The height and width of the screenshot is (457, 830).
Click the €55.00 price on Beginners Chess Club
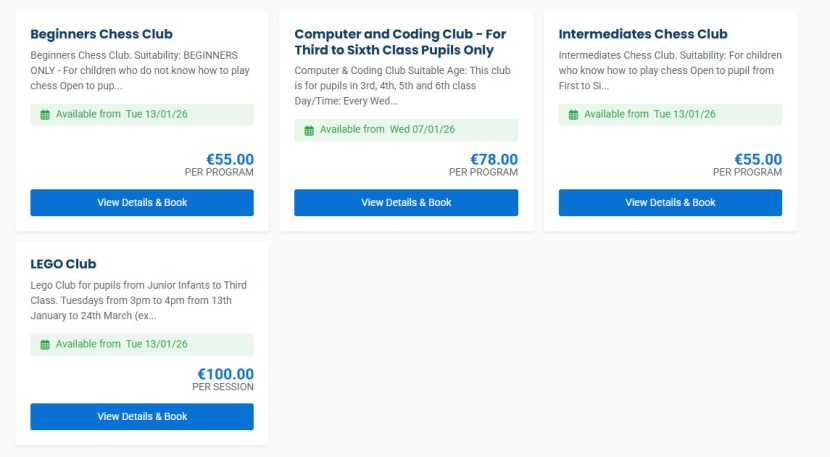[x=230, y=160]
